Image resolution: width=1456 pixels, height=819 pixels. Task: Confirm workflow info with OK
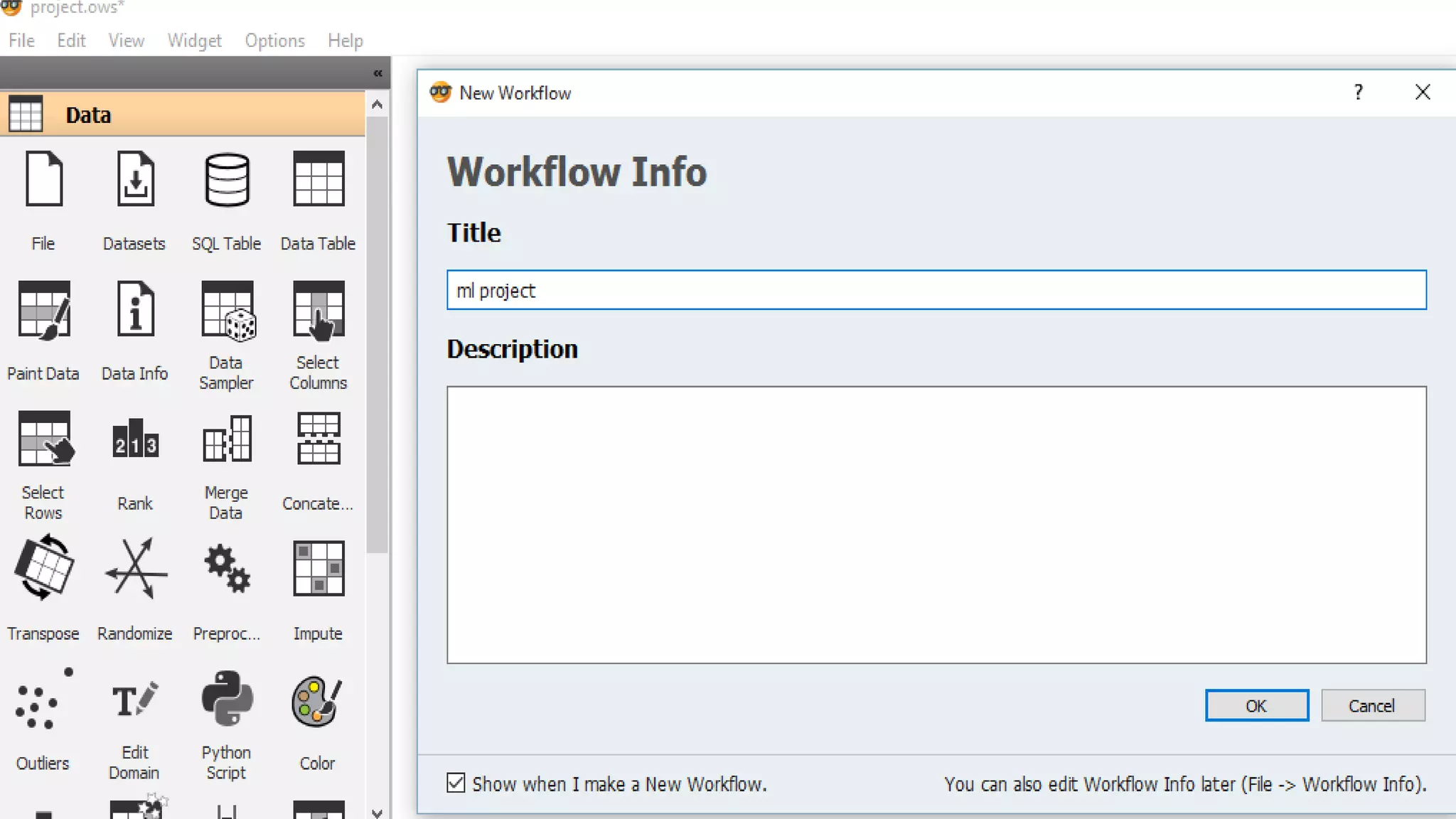click(1256, 705)
